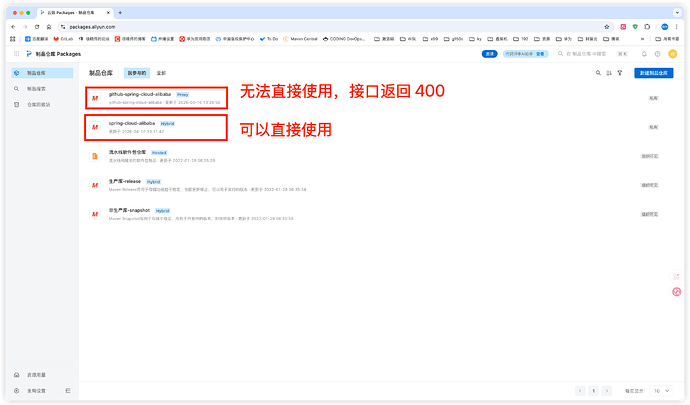Click the orange file icon of the Hosted repository
690x405 pixels.
coord(95,156)
